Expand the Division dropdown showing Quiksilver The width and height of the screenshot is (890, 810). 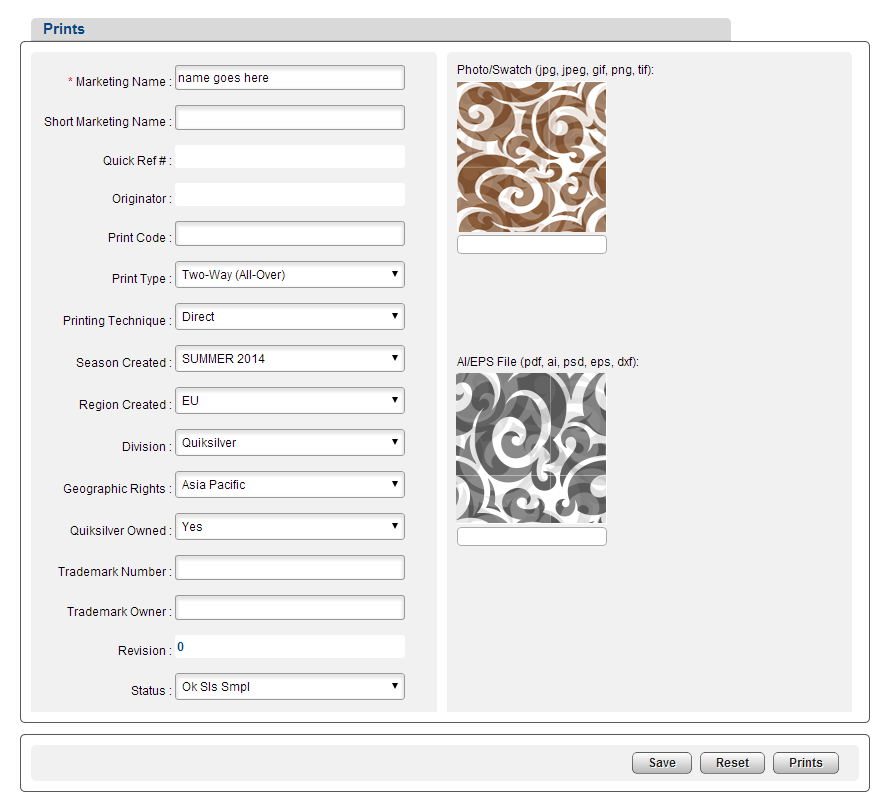[289, 443]
